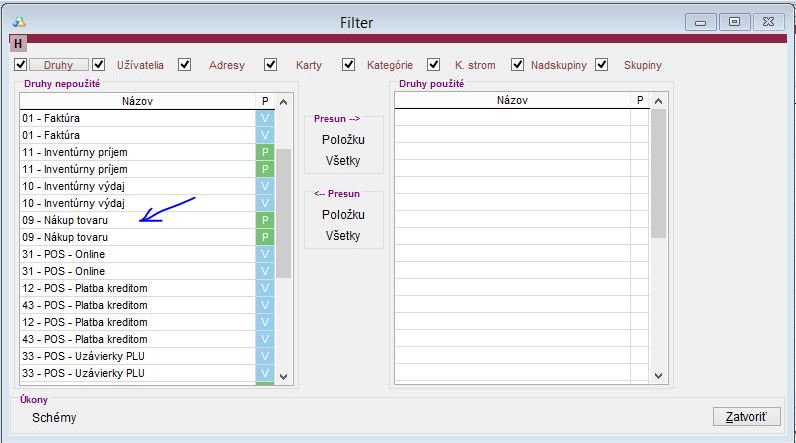This screenshot has height=443, width=796.
Task: Switch to the Adresy tab
Action: (x=226, y=65)
